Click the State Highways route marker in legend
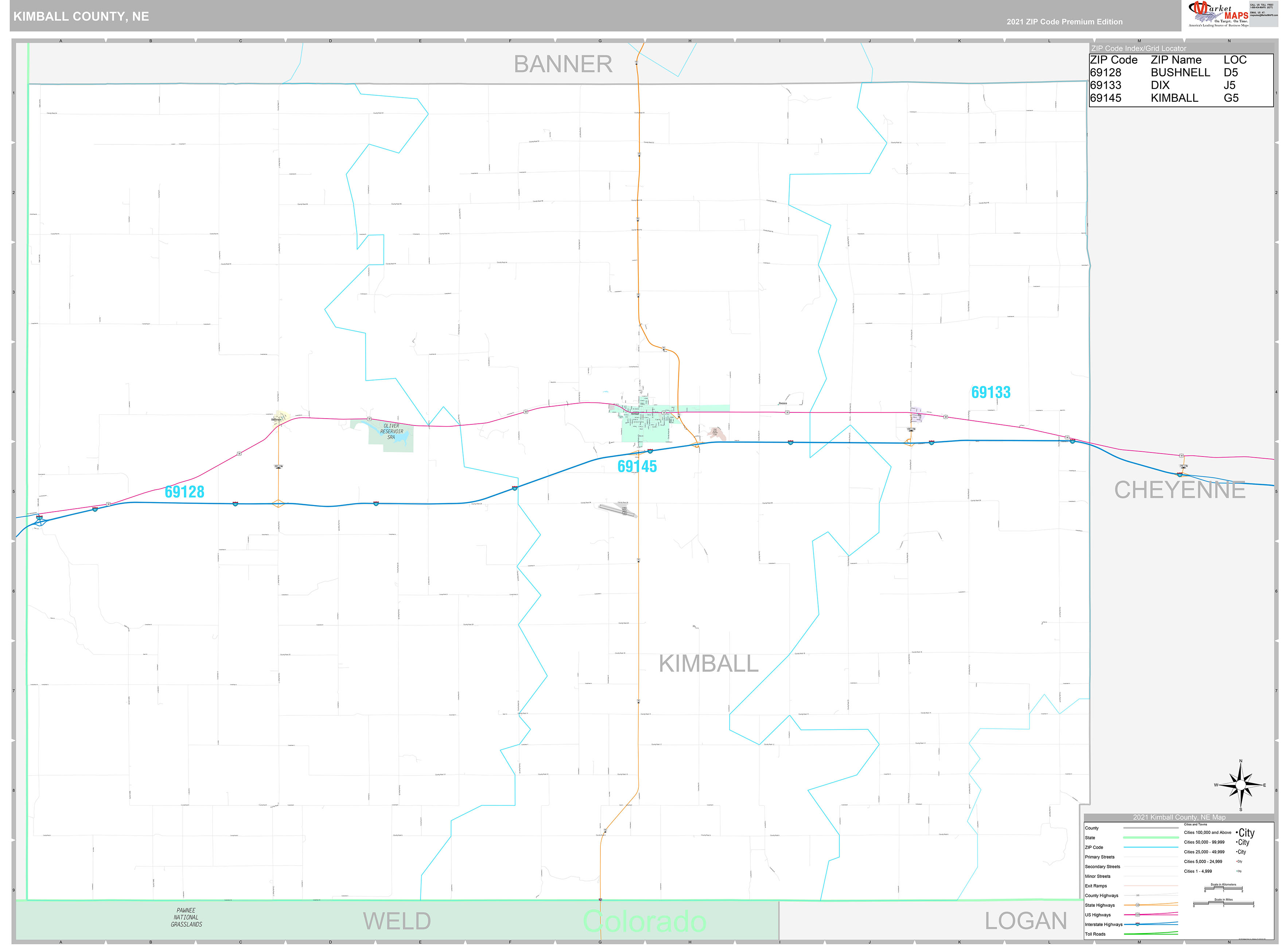Viewport: 1288px width, 948px height. coord(1137,905)
